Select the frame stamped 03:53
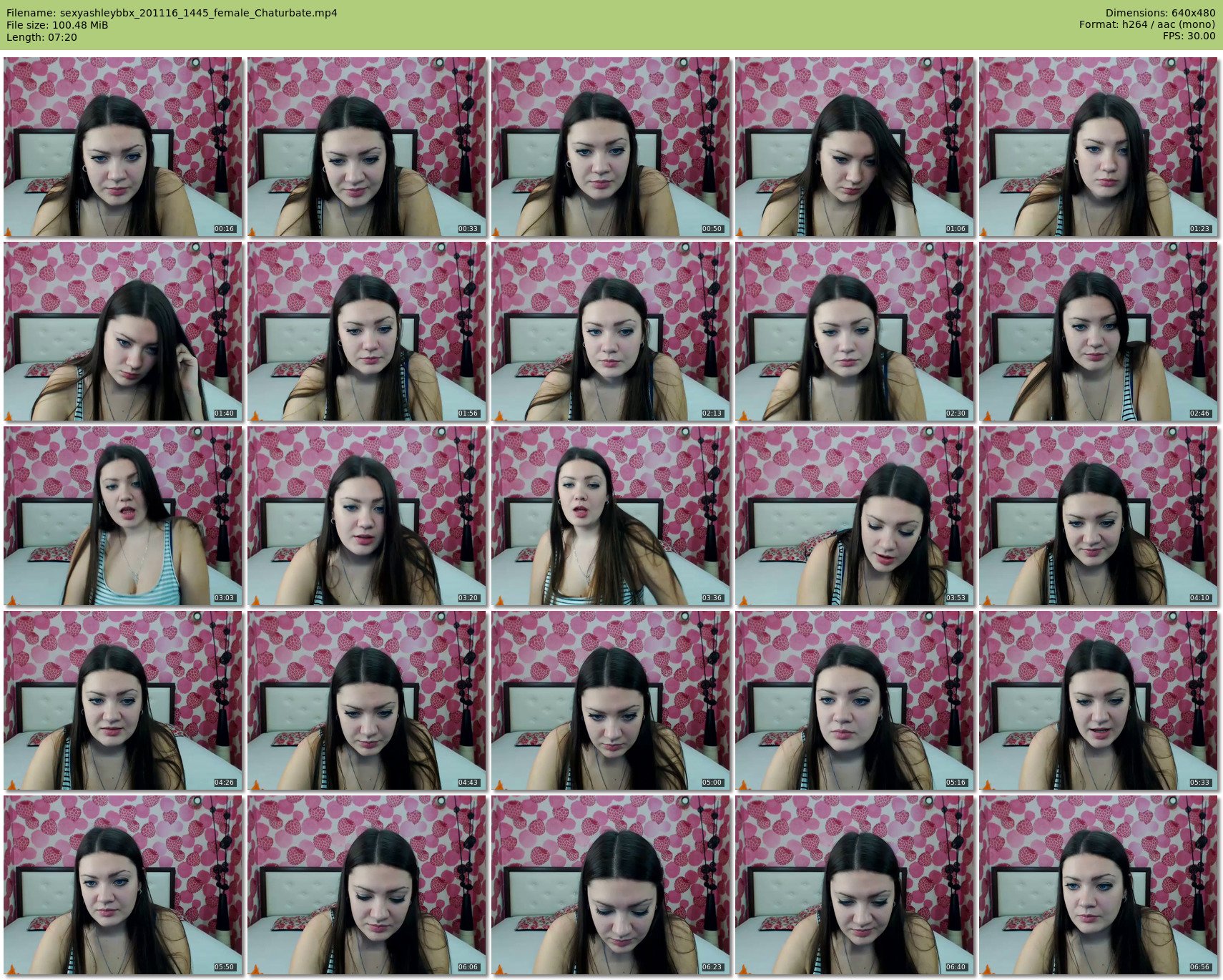This screenshot has width=1223, height=980. 855,516
